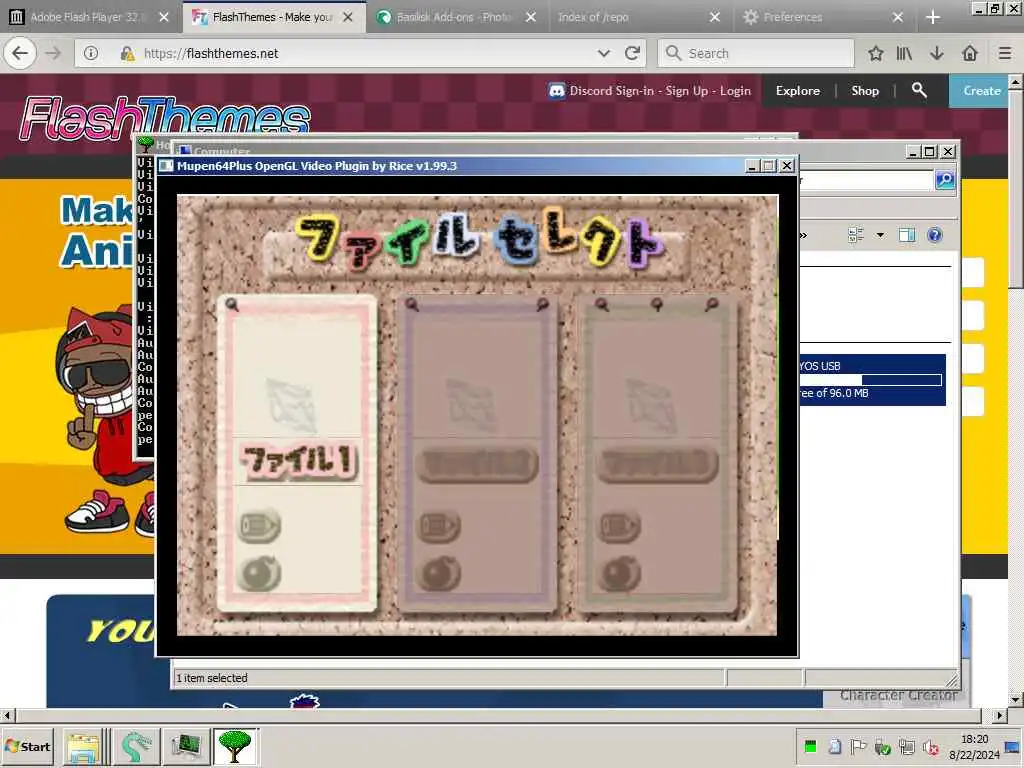Click the safely remove hardware tray icon
Image resolution: width=1024 pixels, height=768 pixels.
click(x=882, y=747)
